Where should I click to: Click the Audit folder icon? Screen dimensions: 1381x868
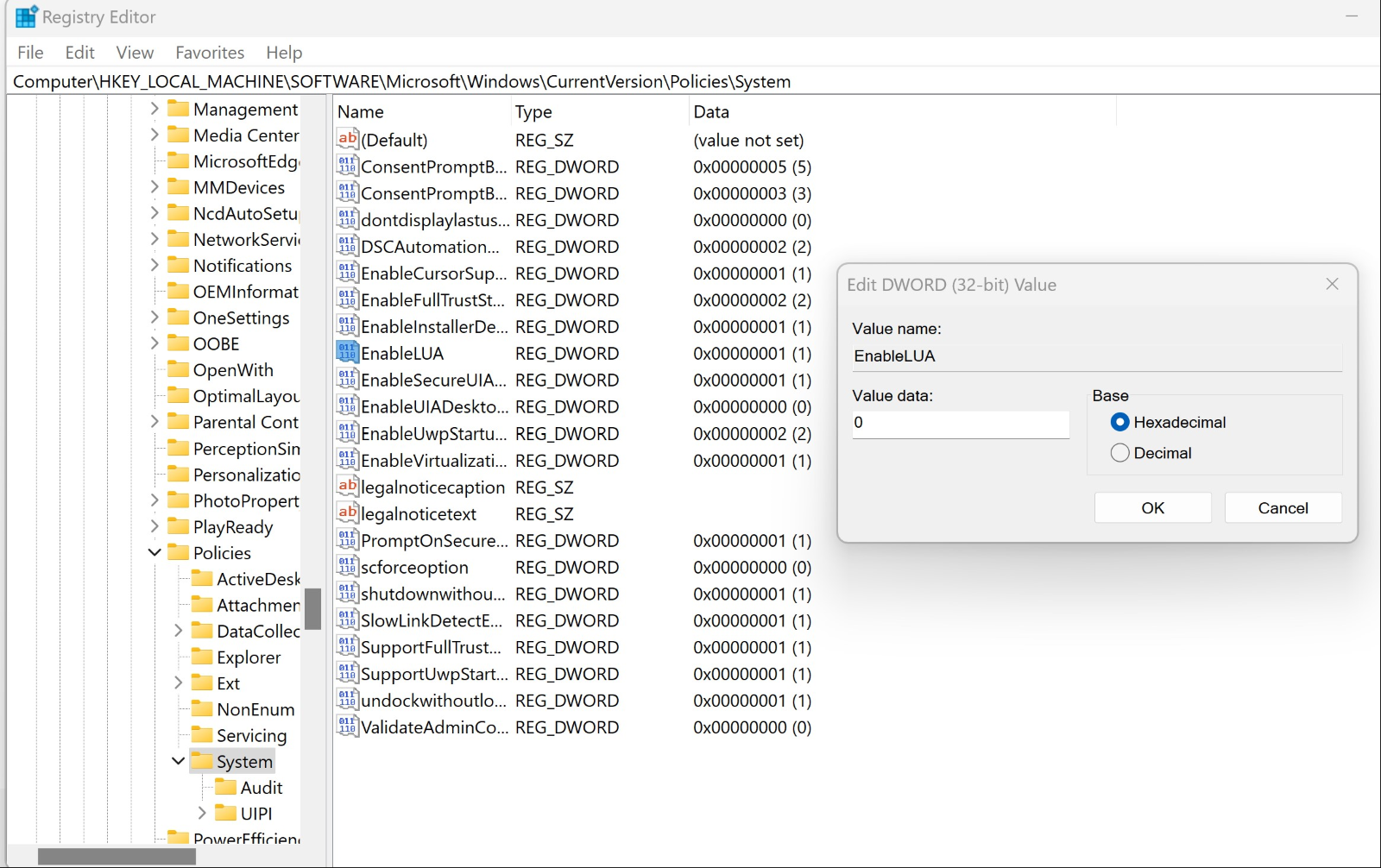225,787
